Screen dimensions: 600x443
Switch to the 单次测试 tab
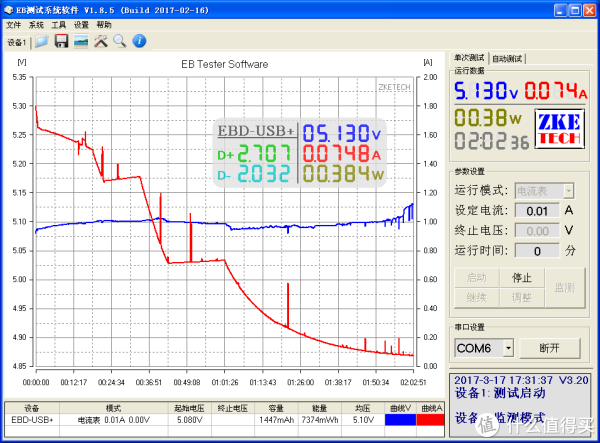coord(469,58)
